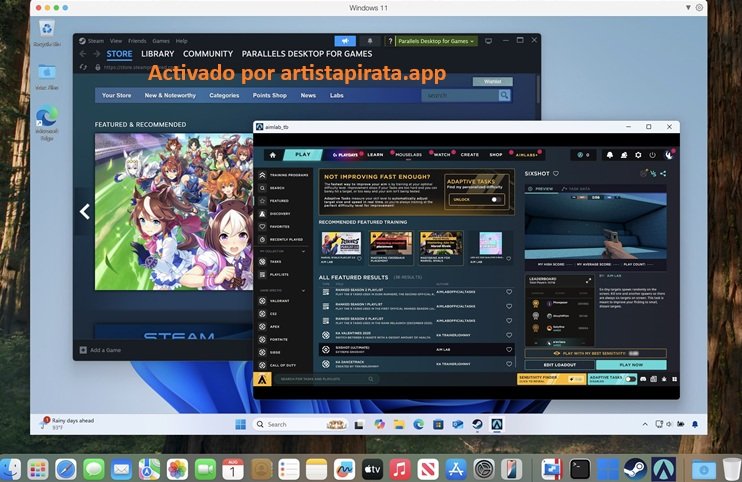
Task: Open Steam Your Store menu
Action: pyautogui.click(x=116, y=96)
